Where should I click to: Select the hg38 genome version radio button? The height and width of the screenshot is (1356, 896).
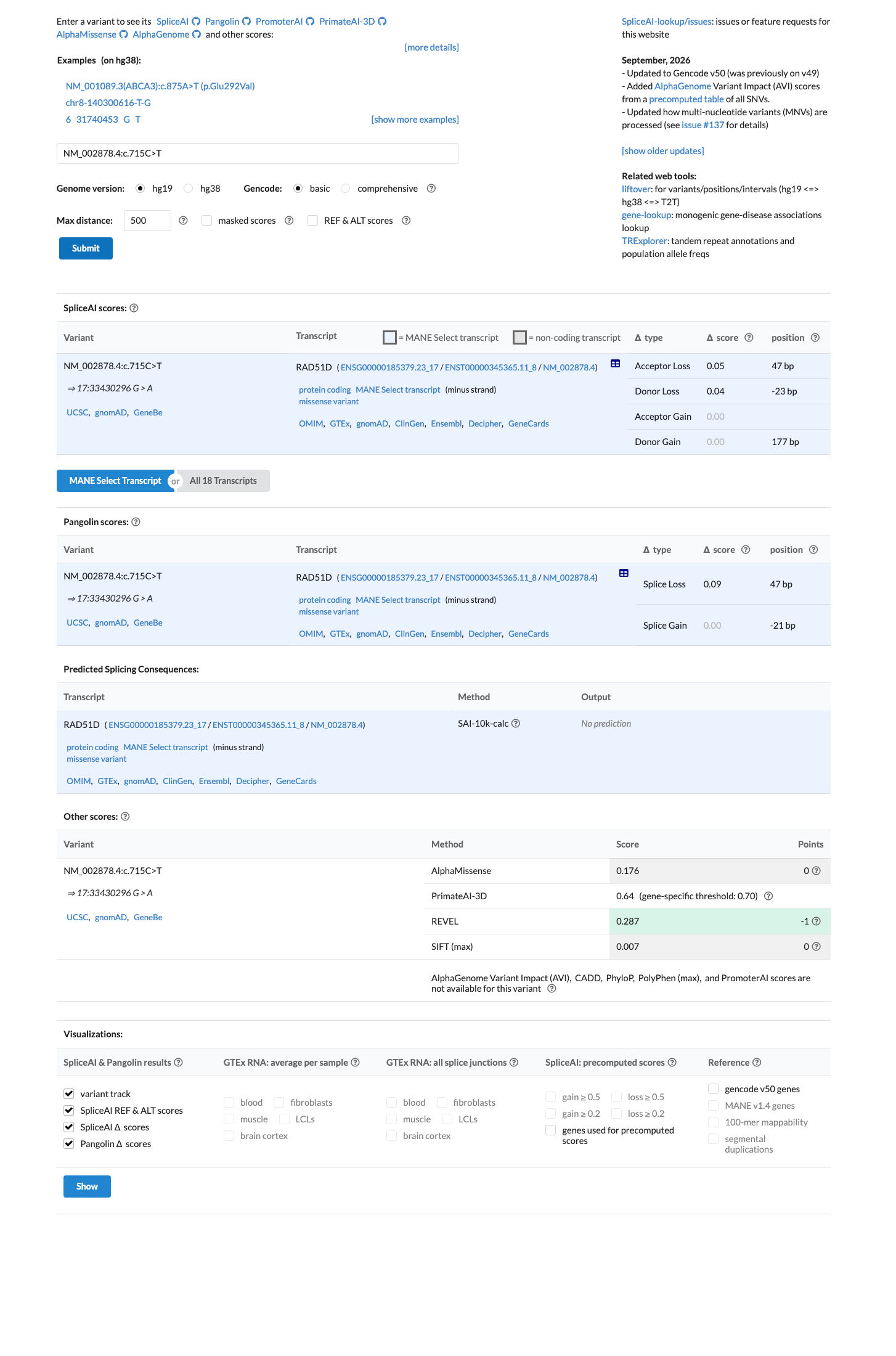click(189, 189)
